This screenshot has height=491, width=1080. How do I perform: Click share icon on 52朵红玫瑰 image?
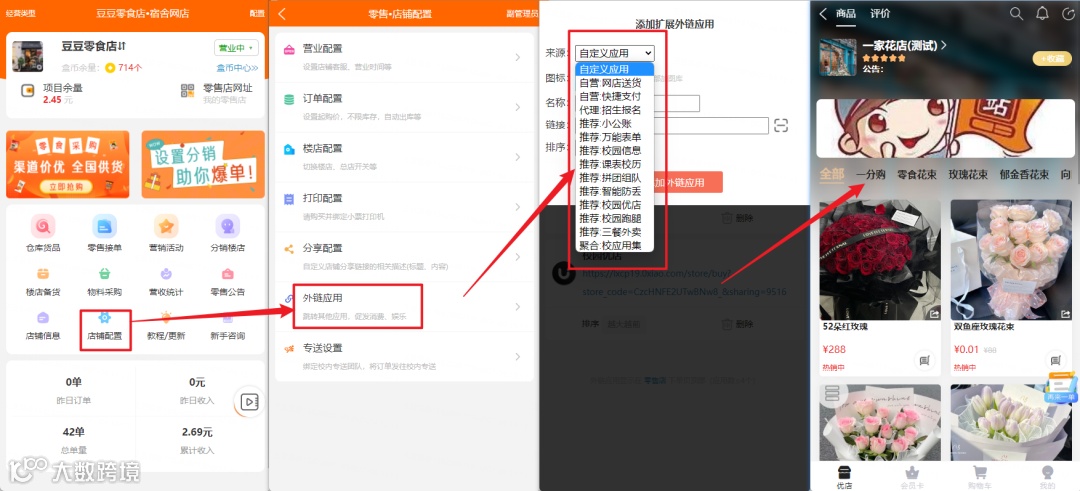coord(934,313)
